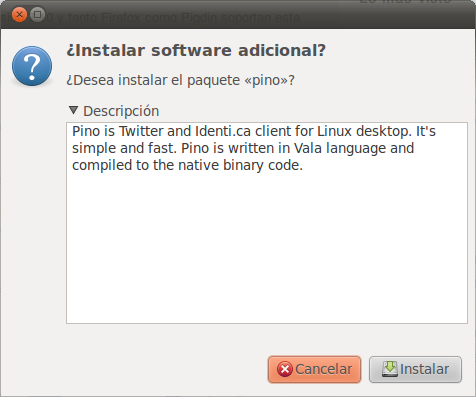Click the empty white area of description box

267,248
